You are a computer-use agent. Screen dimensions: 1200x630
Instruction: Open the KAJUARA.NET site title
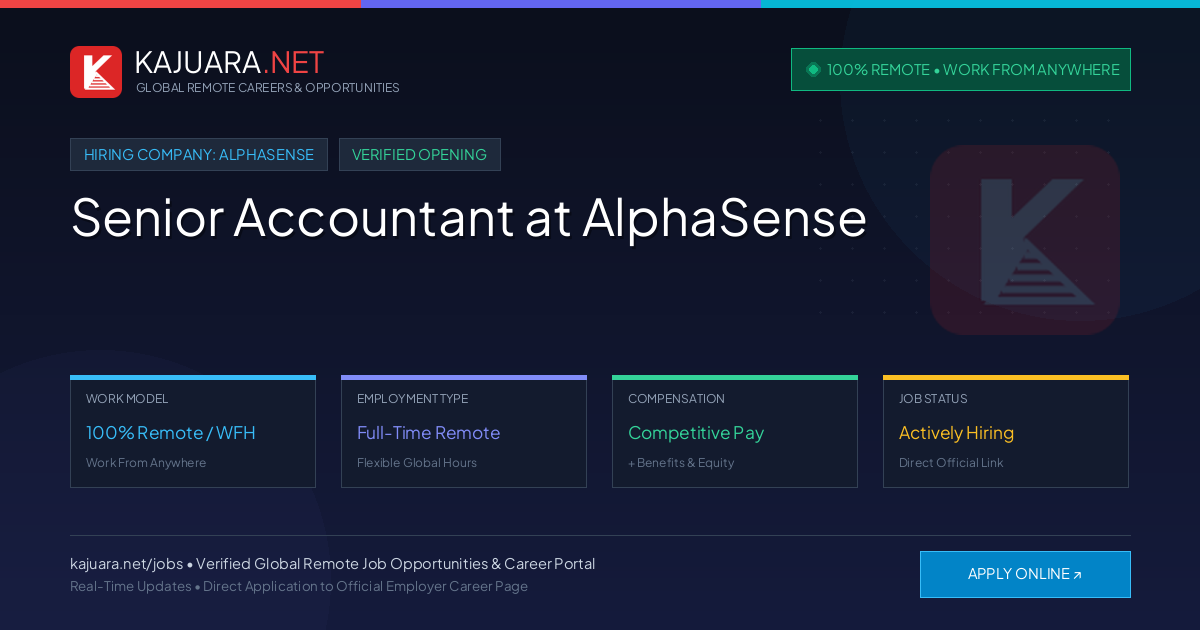229,62
